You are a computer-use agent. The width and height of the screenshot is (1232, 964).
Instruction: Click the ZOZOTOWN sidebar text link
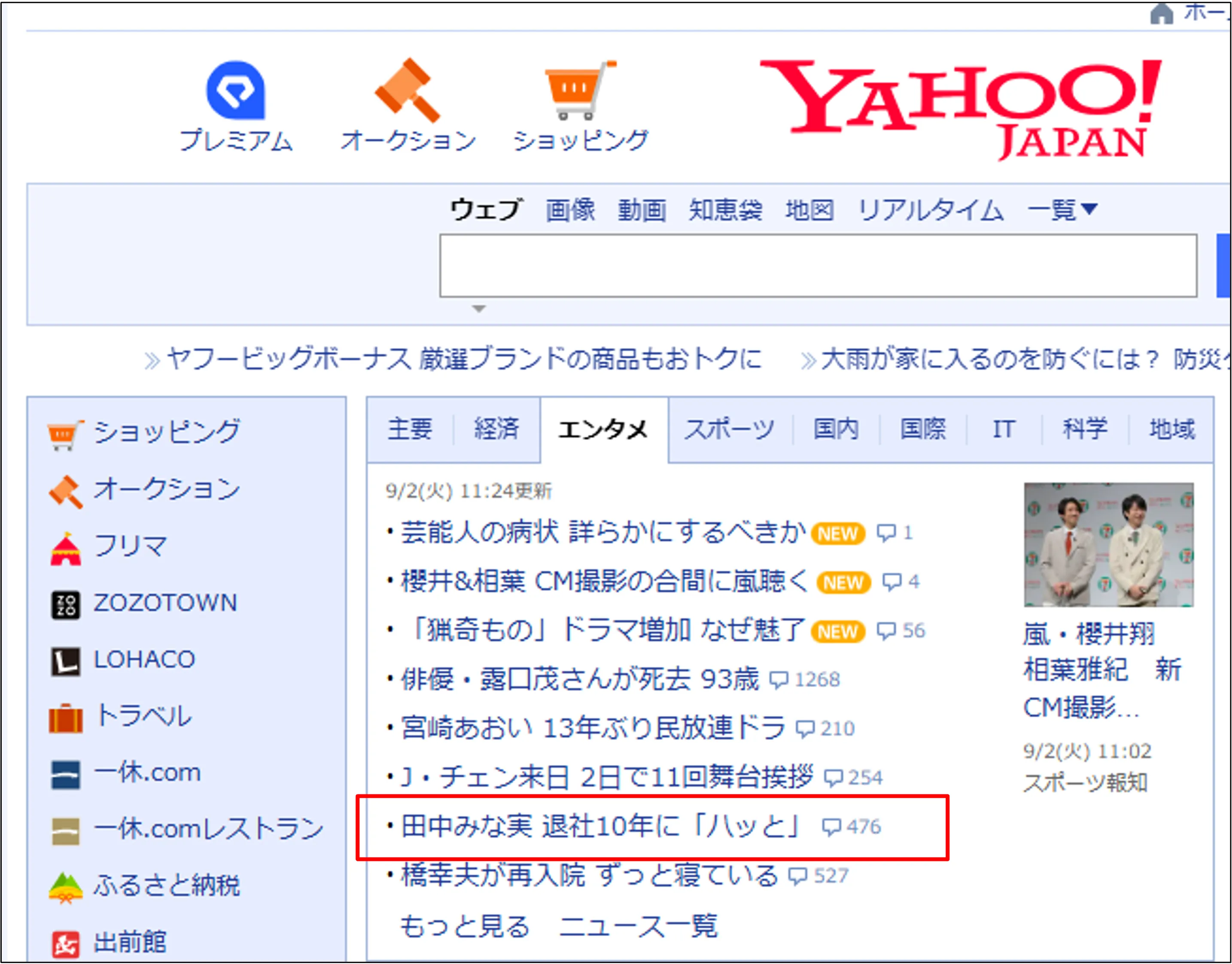(165, 603)
